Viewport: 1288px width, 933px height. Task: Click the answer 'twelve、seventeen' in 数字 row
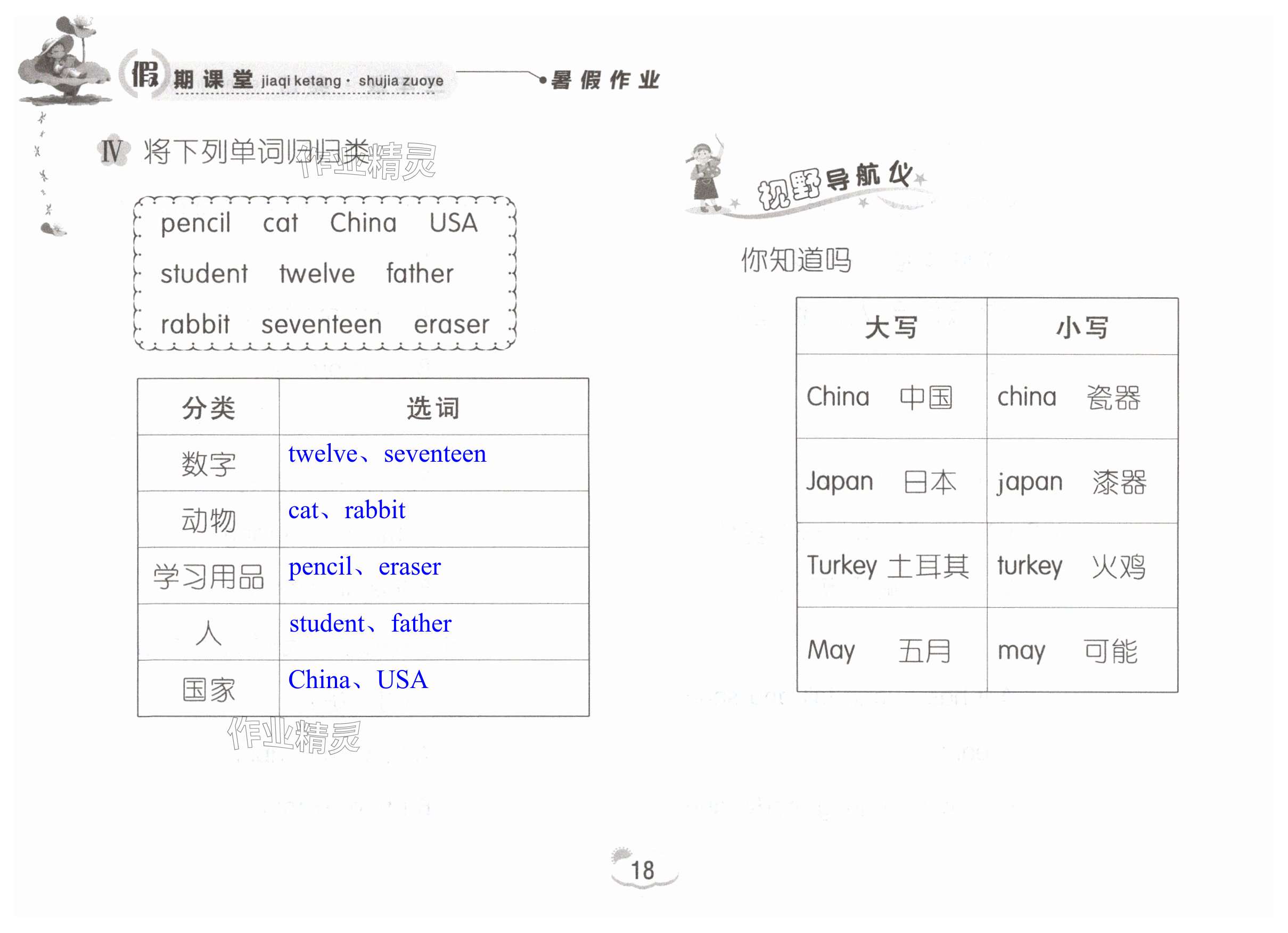point(387,454)
